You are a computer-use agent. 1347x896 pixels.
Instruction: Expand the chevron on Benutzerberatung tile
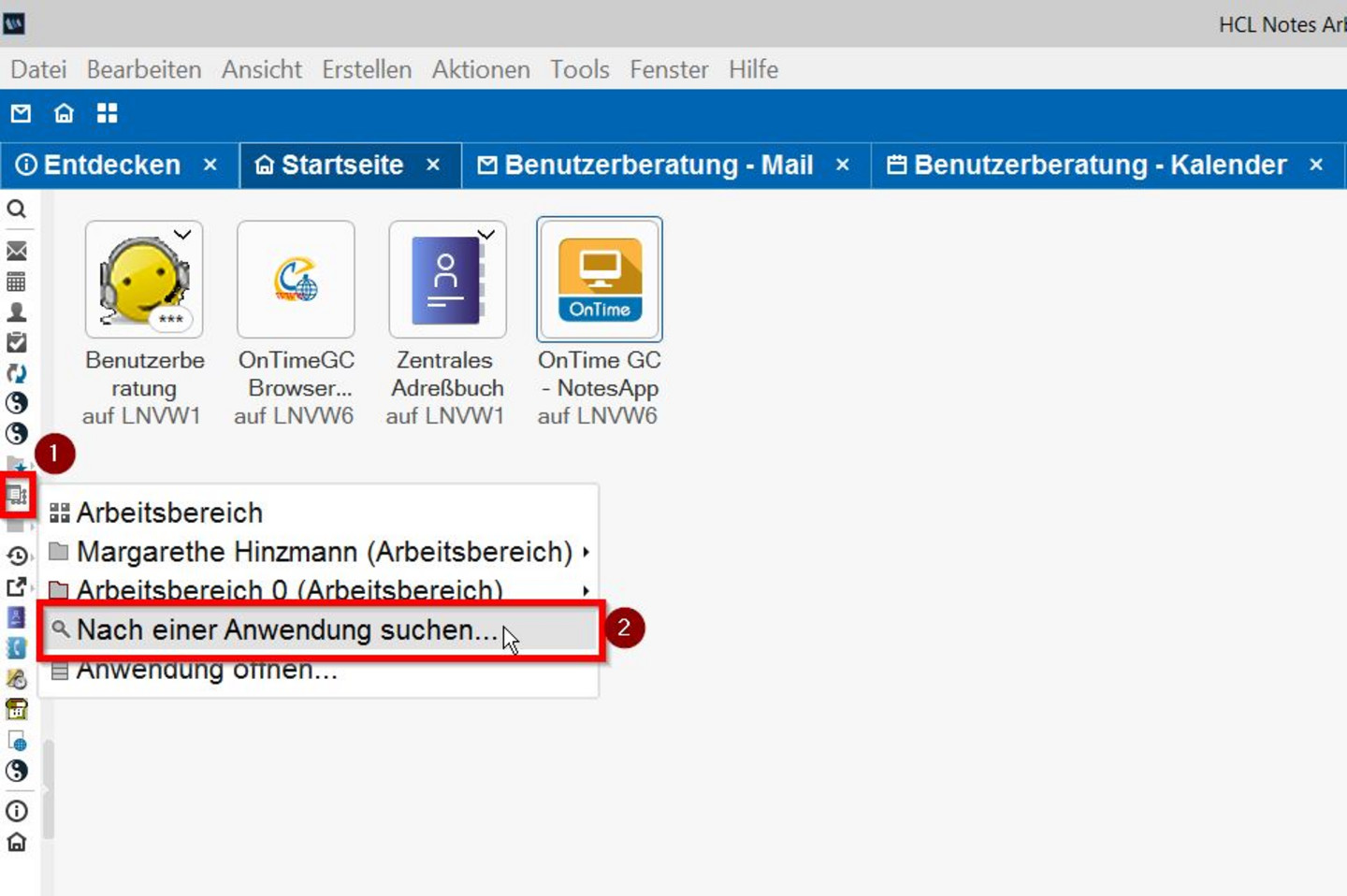pos(182,235)
